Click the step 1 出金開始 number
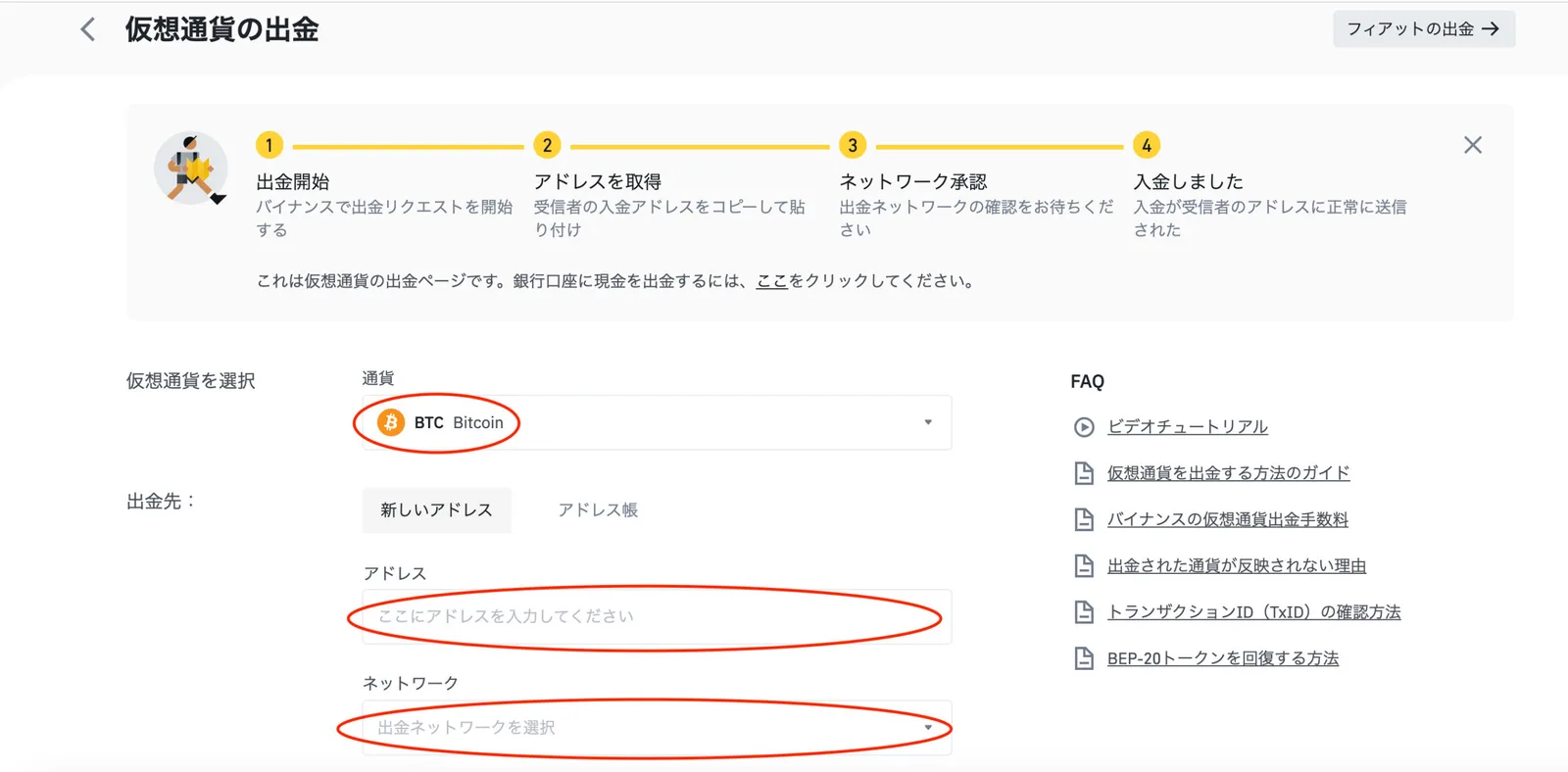Viewport: 1568px width, 772px height. 269,145
